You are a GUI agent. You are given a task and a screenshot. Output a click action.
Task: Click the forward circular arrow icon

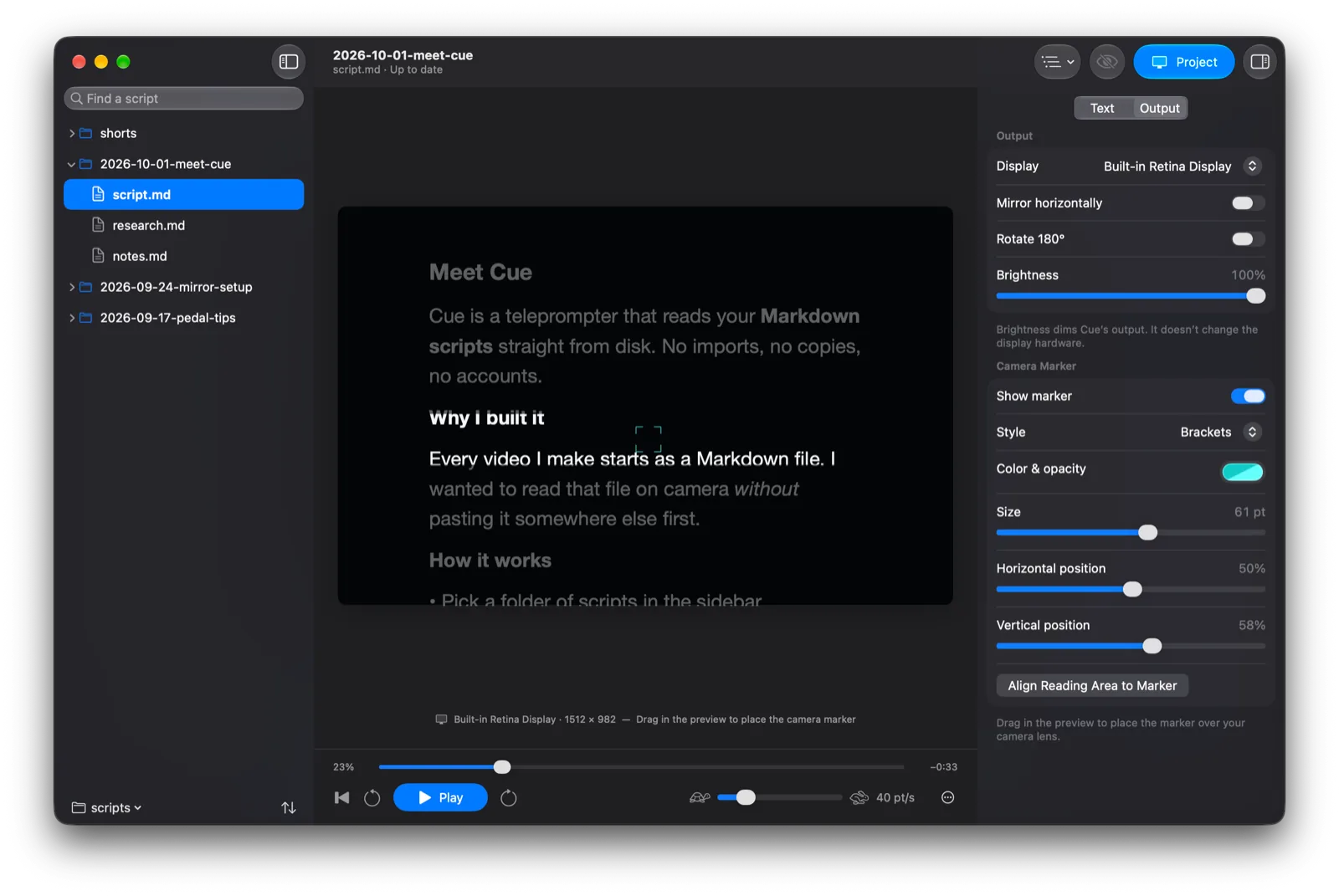[x=509, y=798]
